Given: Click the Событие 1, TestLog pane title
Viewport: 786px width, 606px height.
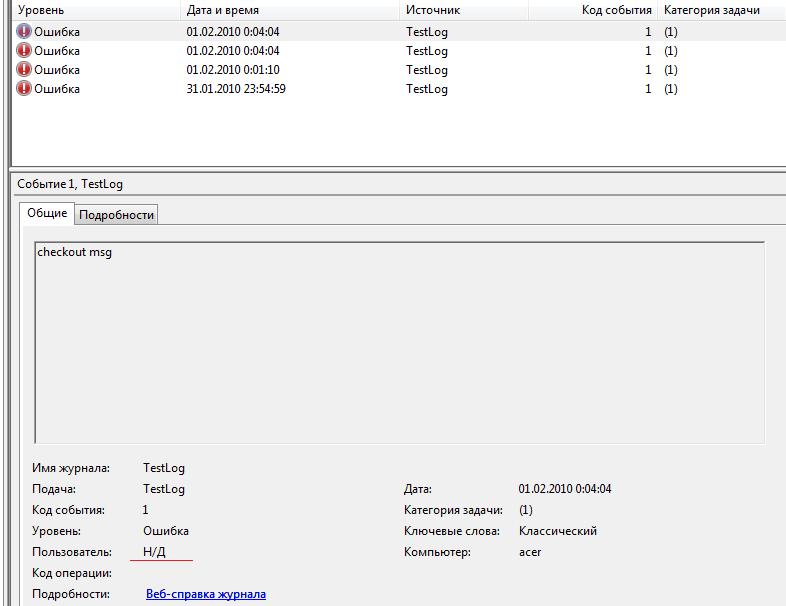Looking at the screenshot, I should (70, 184).
